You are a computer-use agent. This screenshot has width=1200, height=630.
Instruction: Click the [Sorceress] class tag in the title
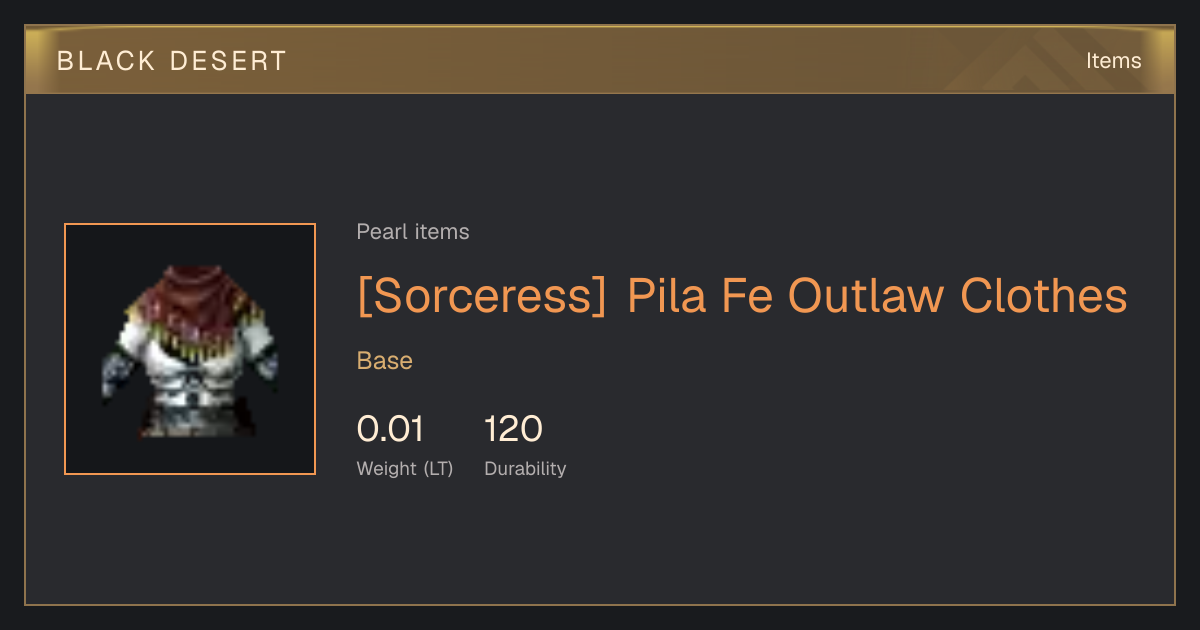pos(482,297)
